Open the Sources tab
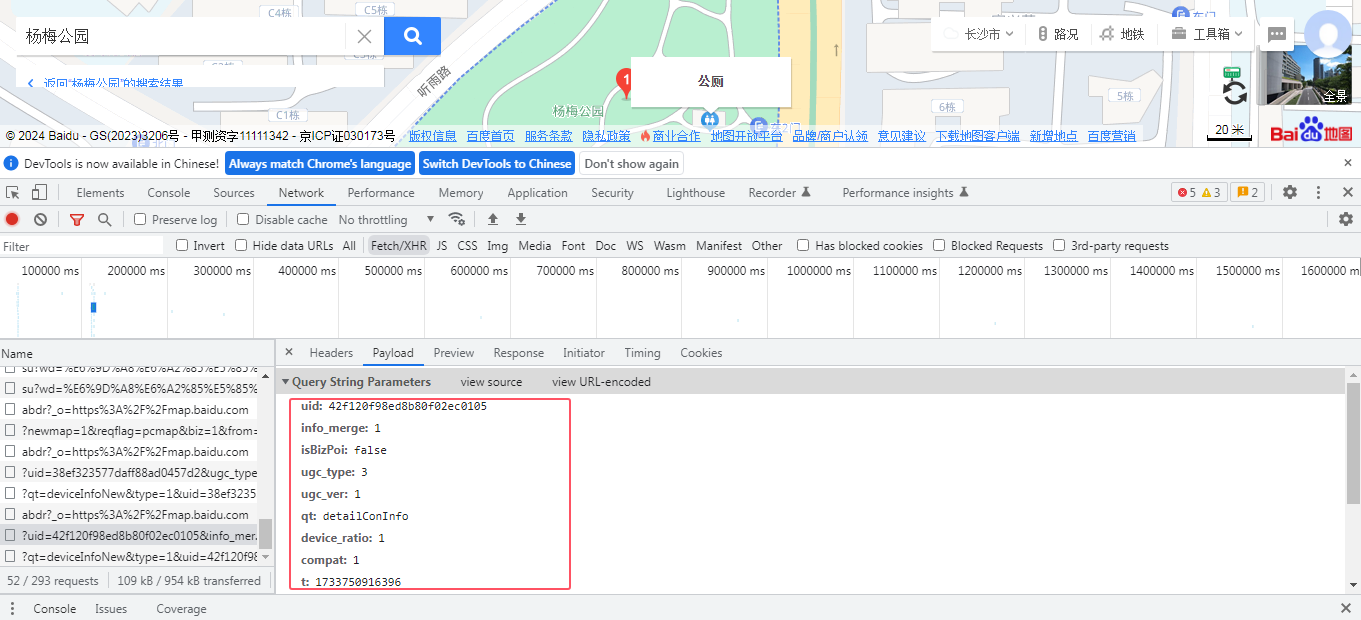This screenshot has width=1361, height=620. click(x=234, y=193)
